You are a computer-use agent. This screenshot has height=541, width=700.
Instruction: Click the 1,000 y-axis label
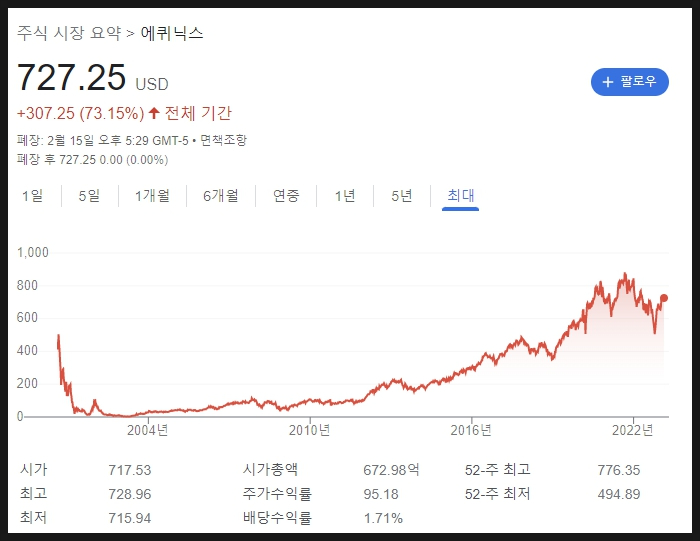tap(33, 253)
